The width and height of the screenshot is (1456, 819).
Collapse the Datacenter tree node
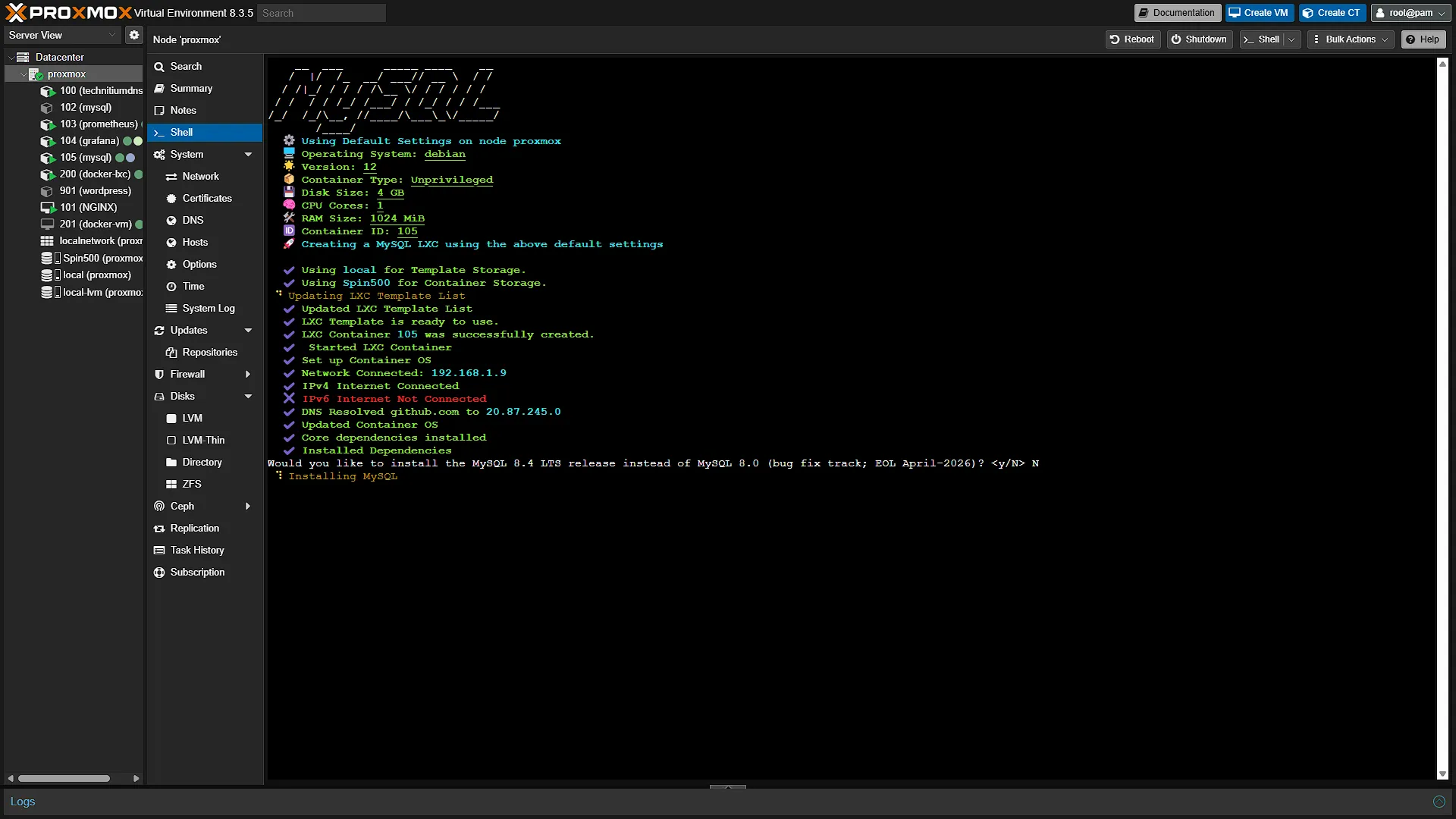pos(11,57)
